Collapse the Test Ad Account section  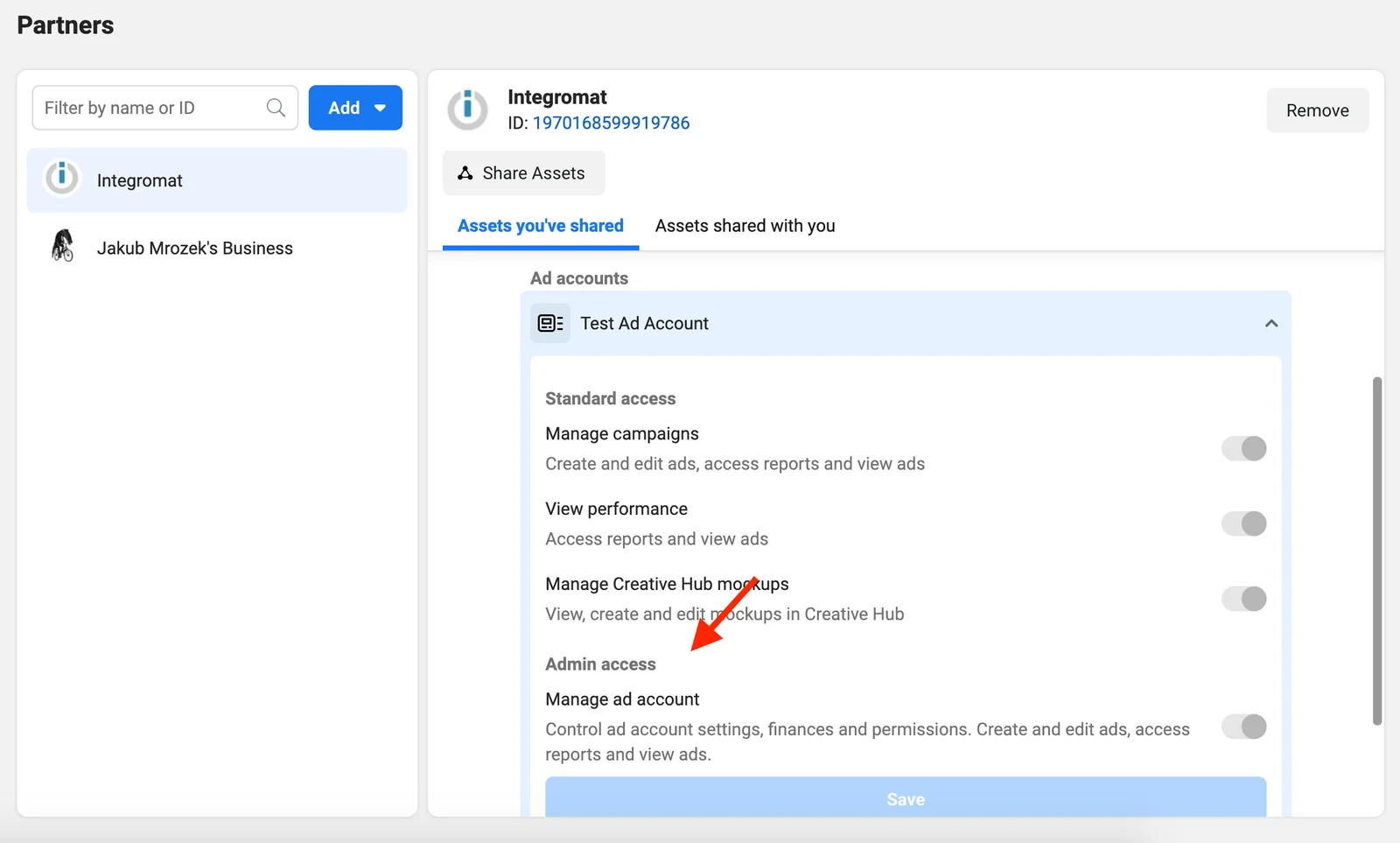(1271, 324)
